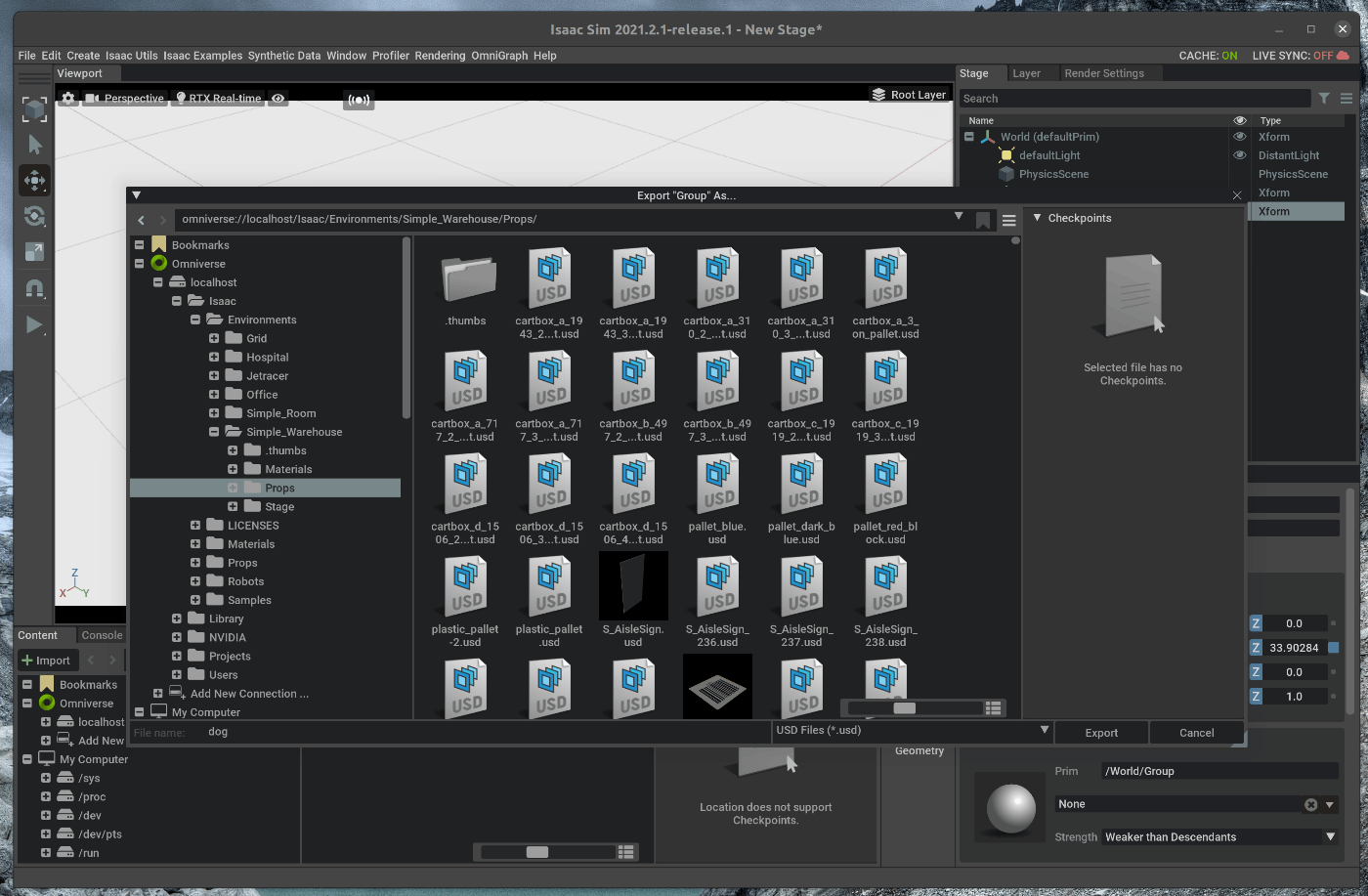
Task: Open viewport settings gear icon
Action: pos(68,98)
